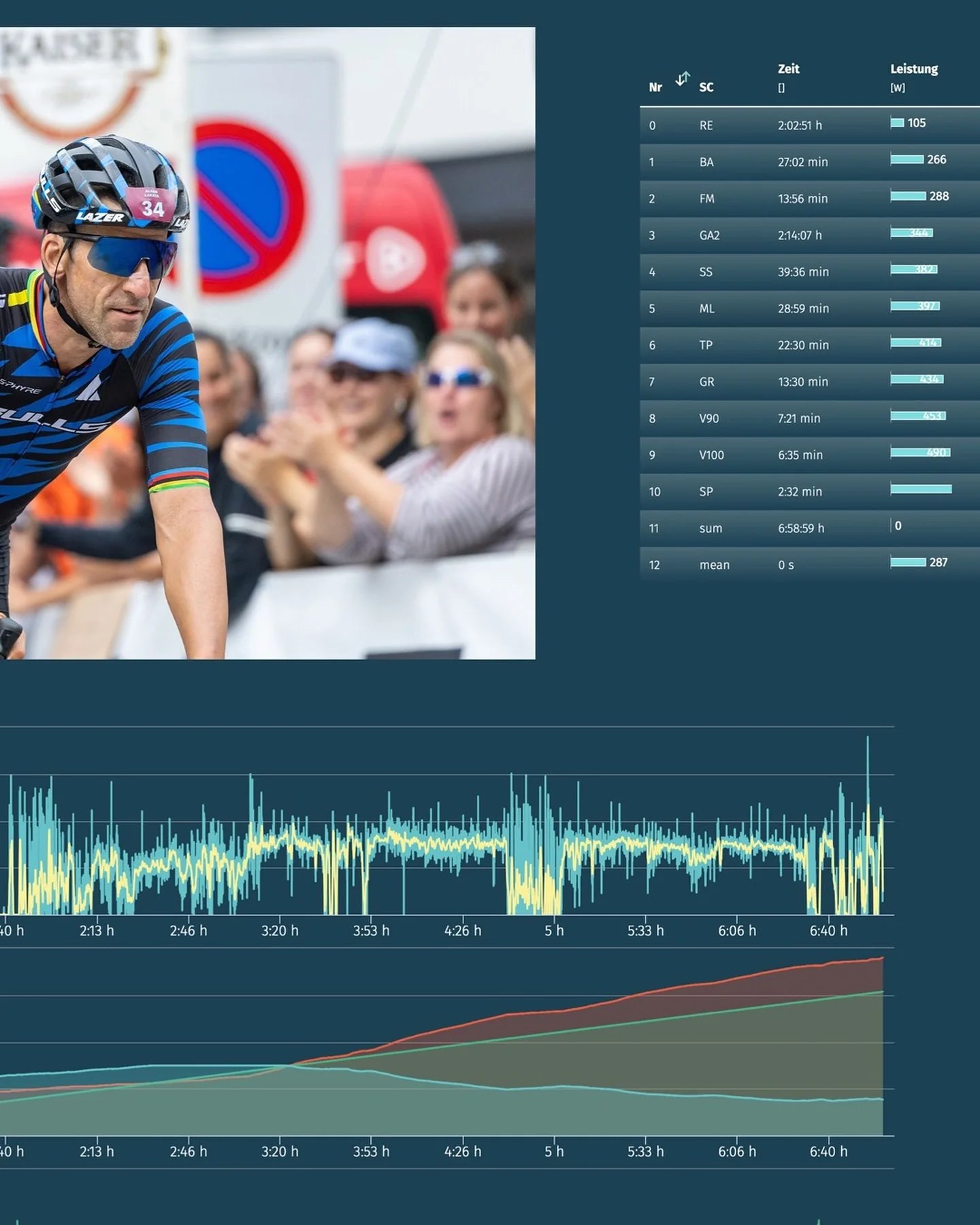The image size is (980, 1225).
Task: Click the power bar labeled 382
Action: (914, 269)
